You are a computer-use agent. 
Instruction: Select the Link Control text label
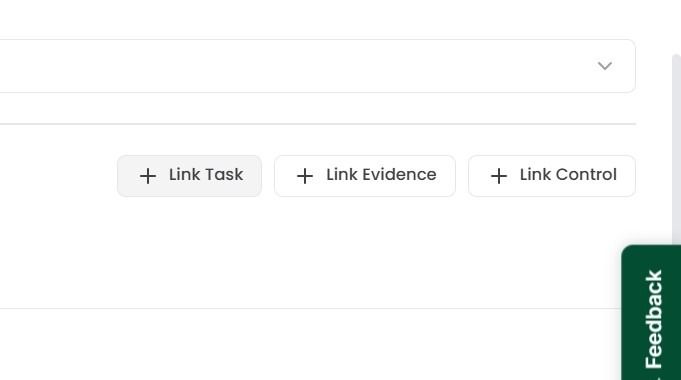pyautogui.click(x=568, y=175)
